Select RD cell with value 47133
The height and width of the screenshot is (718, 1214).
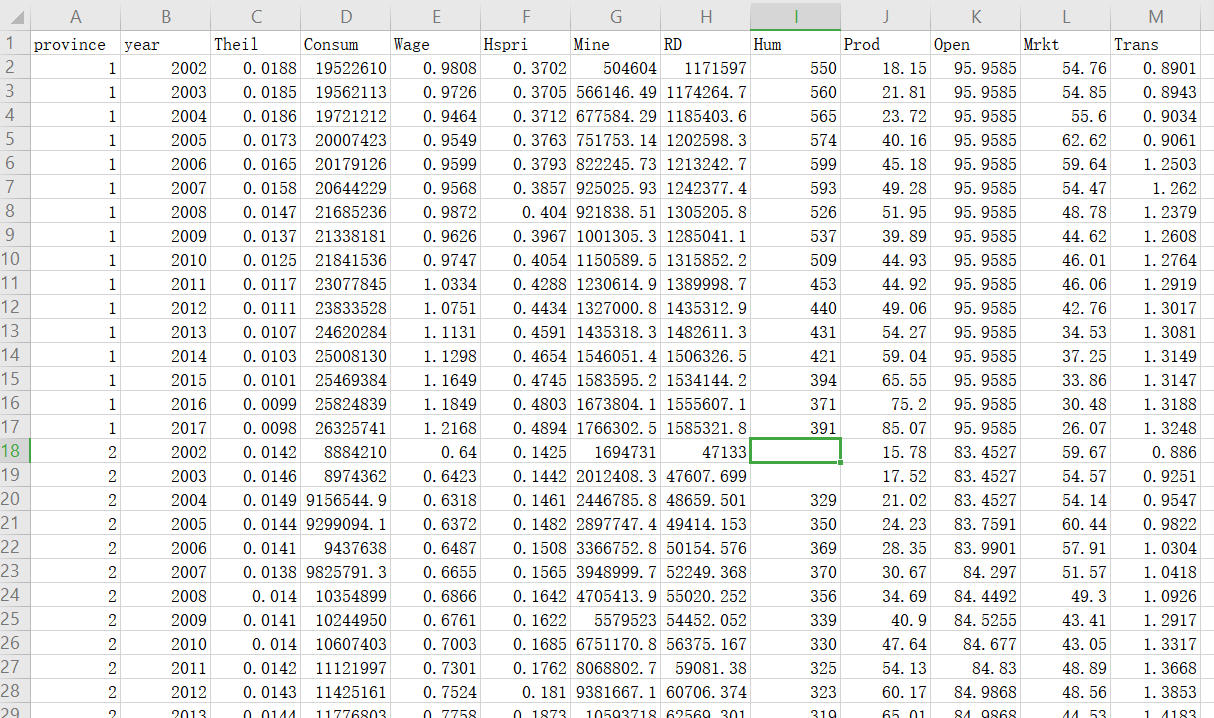(x=706, y=452)
